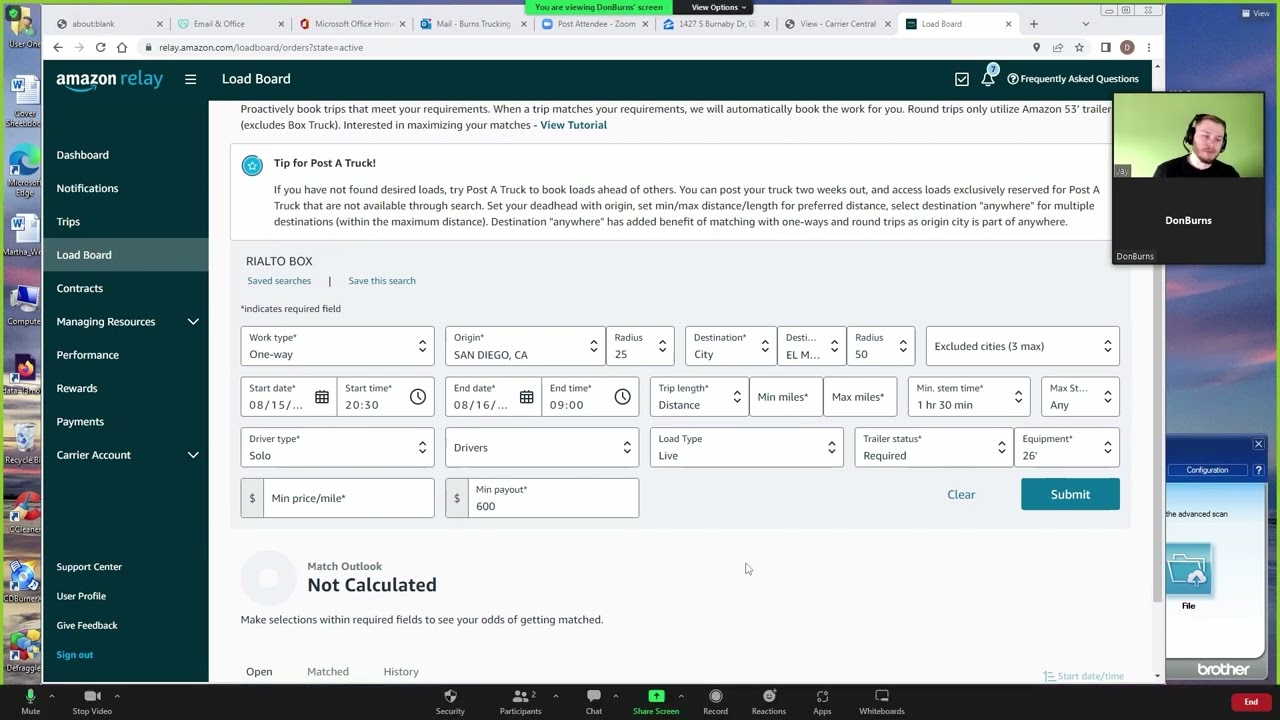Open Frequently Asked Questions help
This screenshot has height=720, width=1280.
tap(1072, 79)
